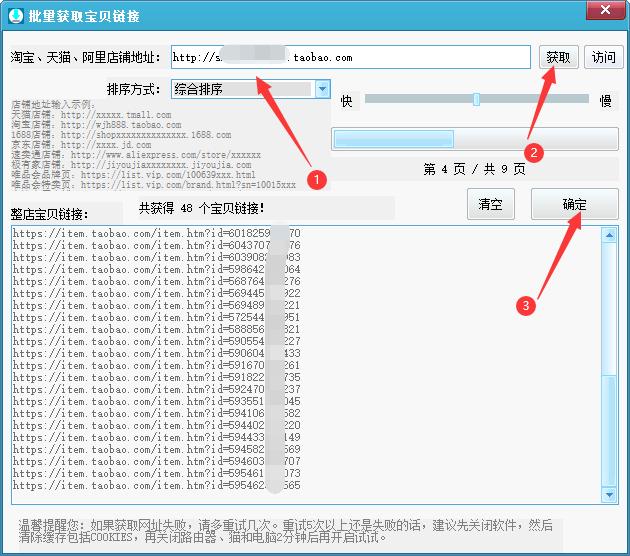Select link row starting id=598642

pos(156,269)
